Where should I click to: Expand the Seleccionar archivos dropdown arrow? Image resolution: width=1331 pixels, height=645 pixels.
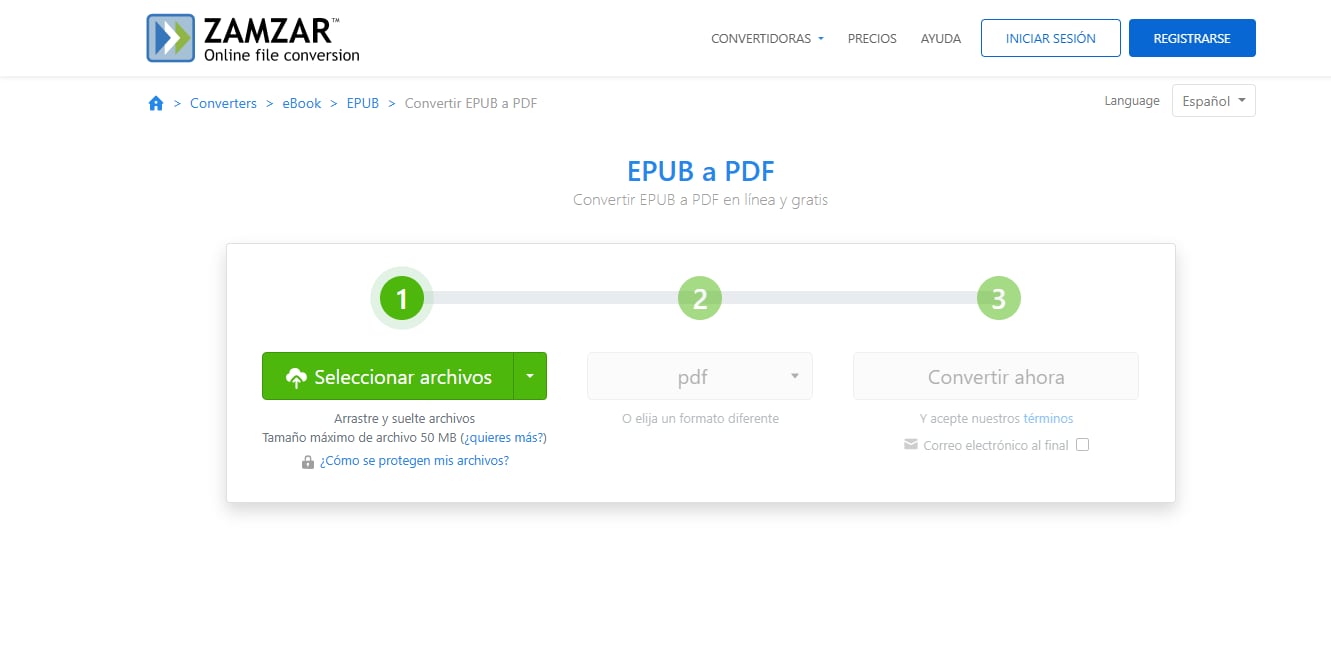tap(530, 376)
